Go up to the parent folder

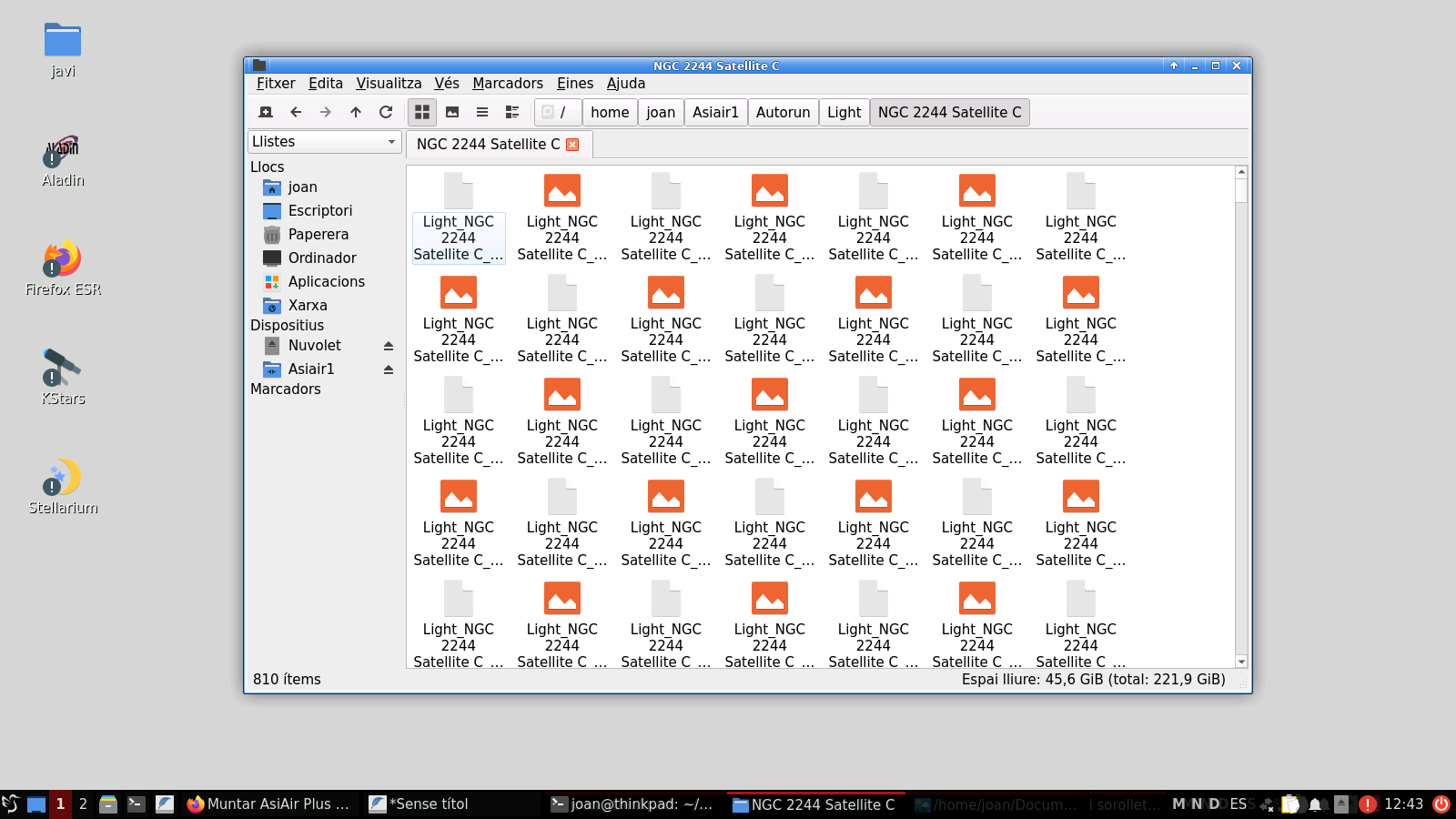click(356, 112)
